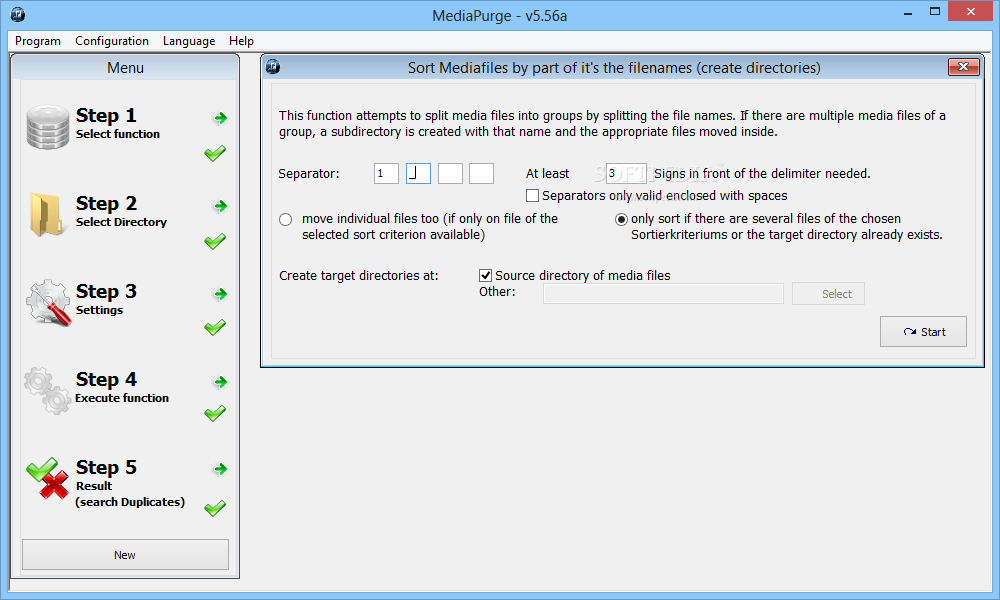1000x600 pixels.
Task: Go to Step 2 Select Directory
Action: [121, 211]
